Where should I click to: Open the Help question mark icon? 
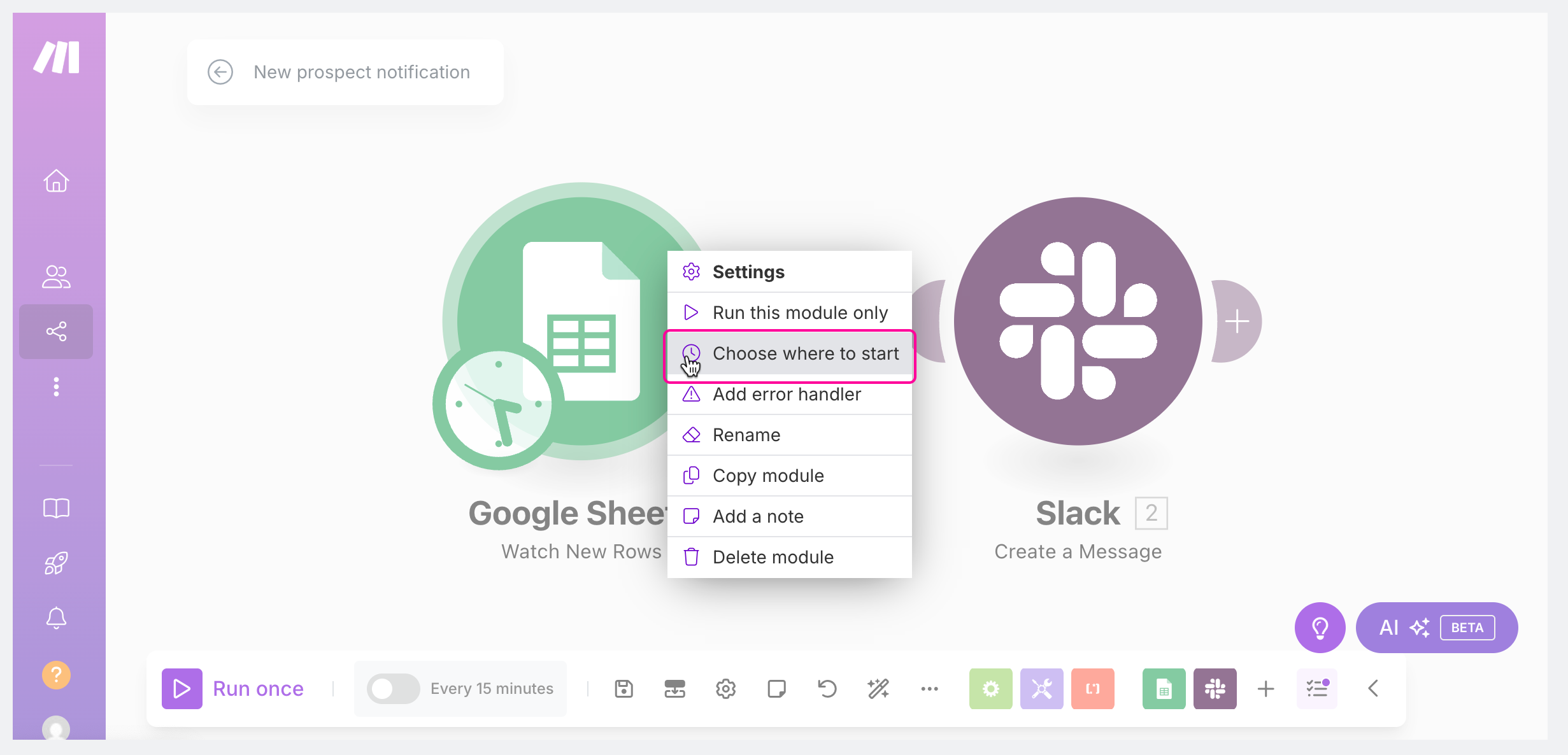(x=56, y=675)
